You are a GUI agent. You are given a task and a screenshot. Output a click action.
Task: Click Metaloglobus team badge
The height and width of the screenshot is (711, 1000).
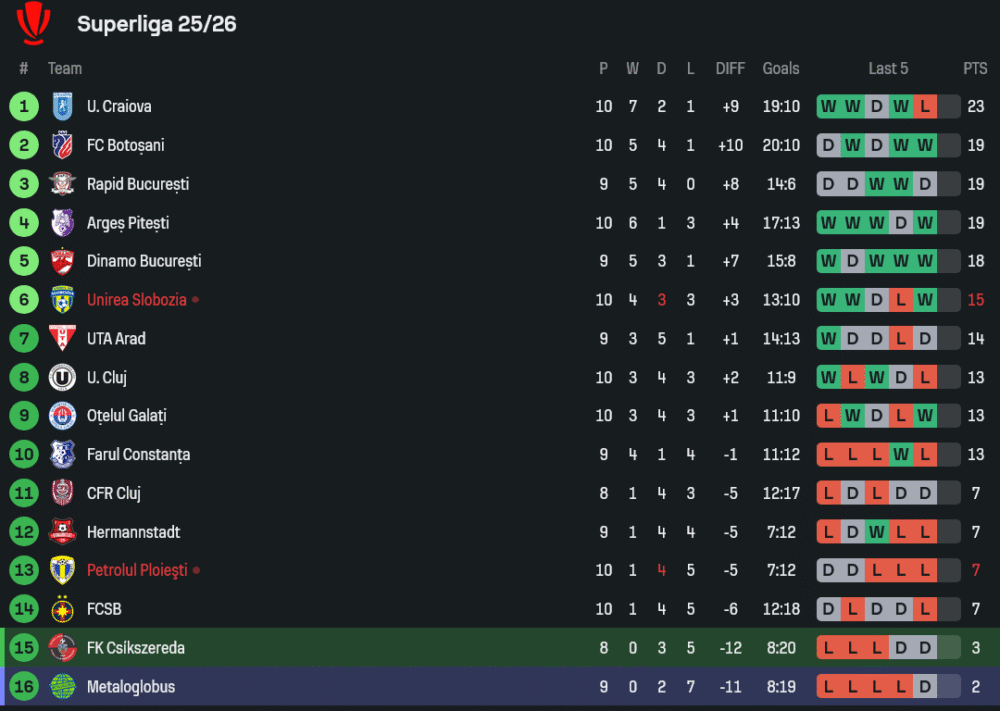(x=62, y=687)
